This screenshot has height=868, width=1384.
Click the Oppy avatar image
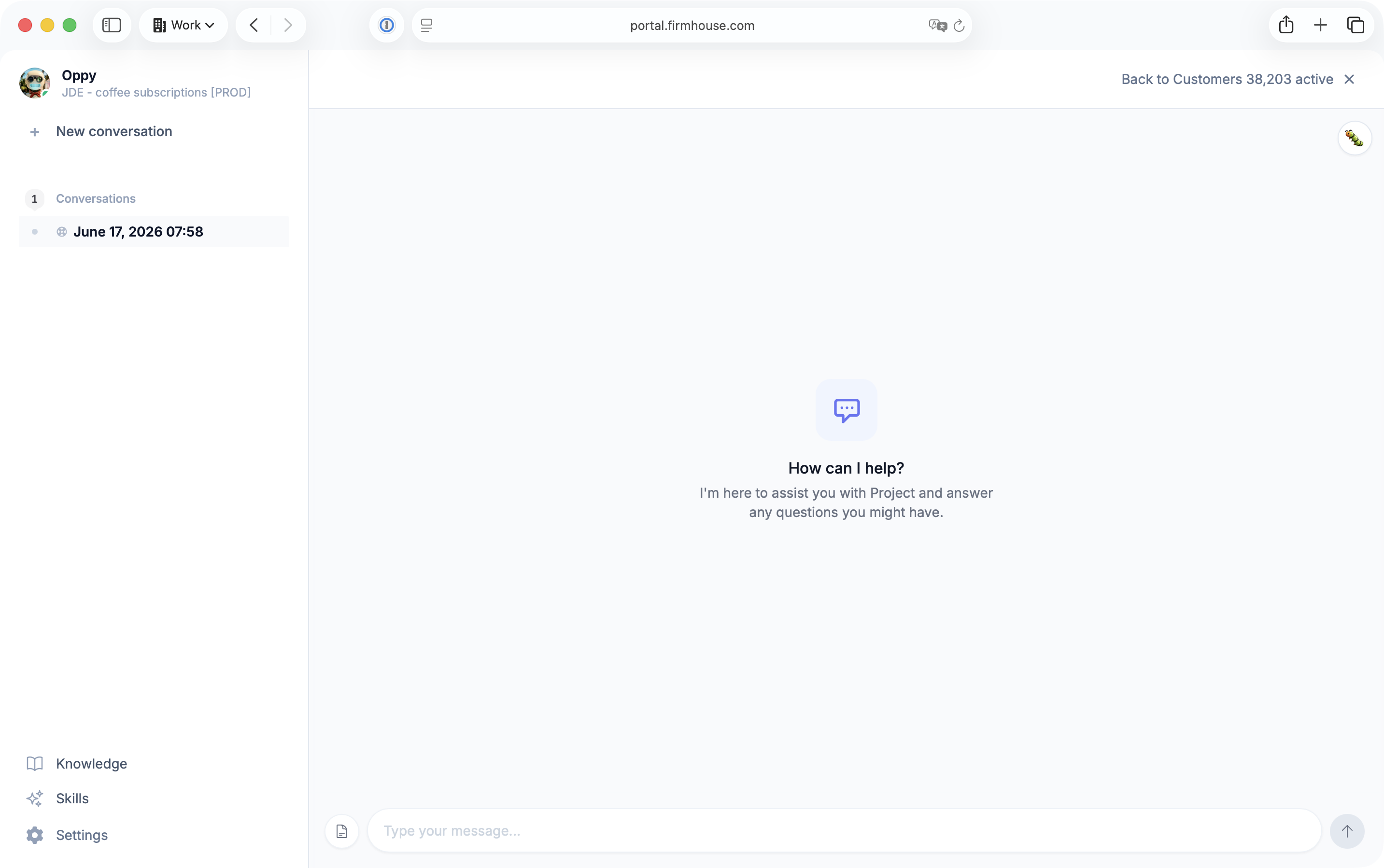34,83
